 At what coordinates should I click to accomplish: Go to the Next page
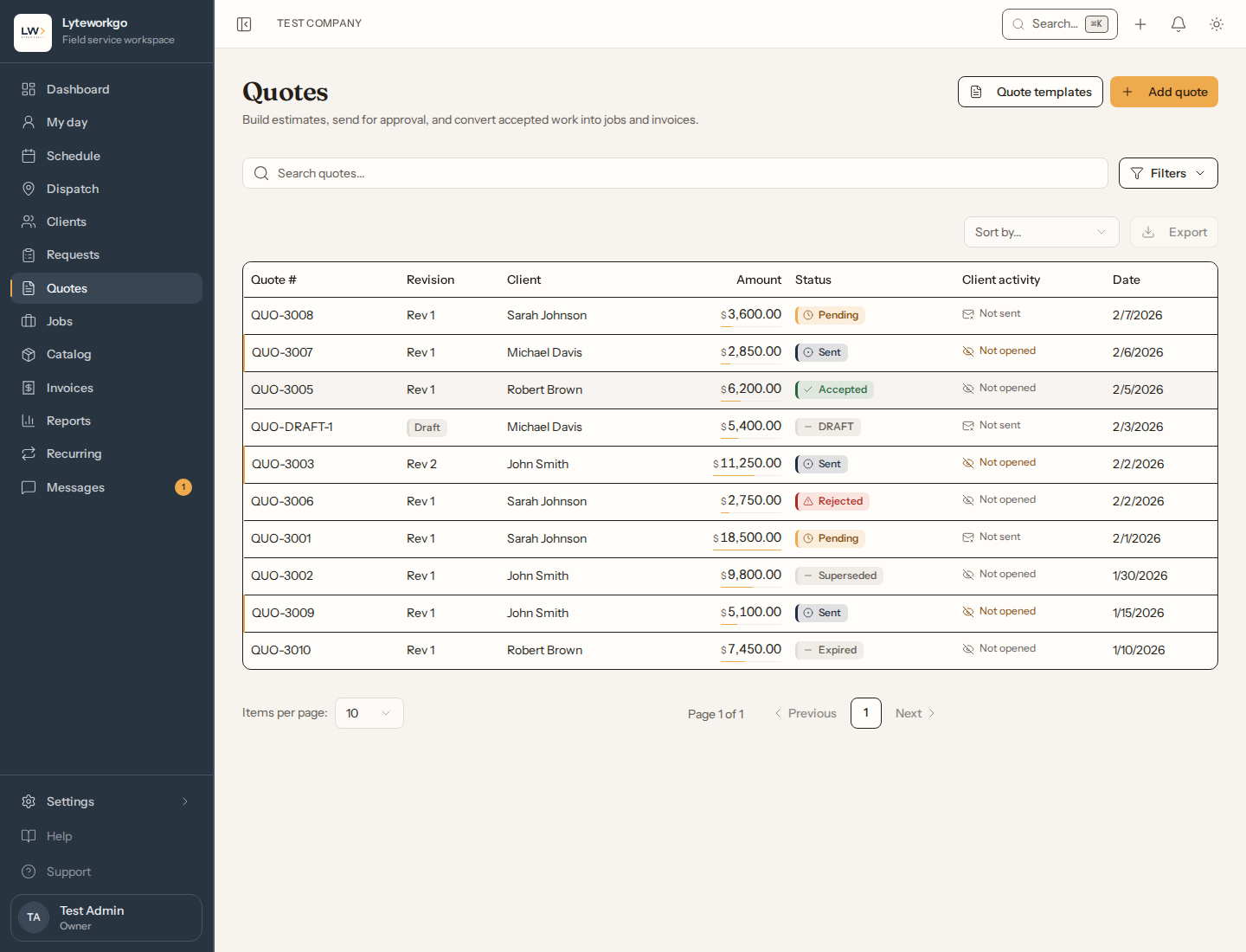915,713
